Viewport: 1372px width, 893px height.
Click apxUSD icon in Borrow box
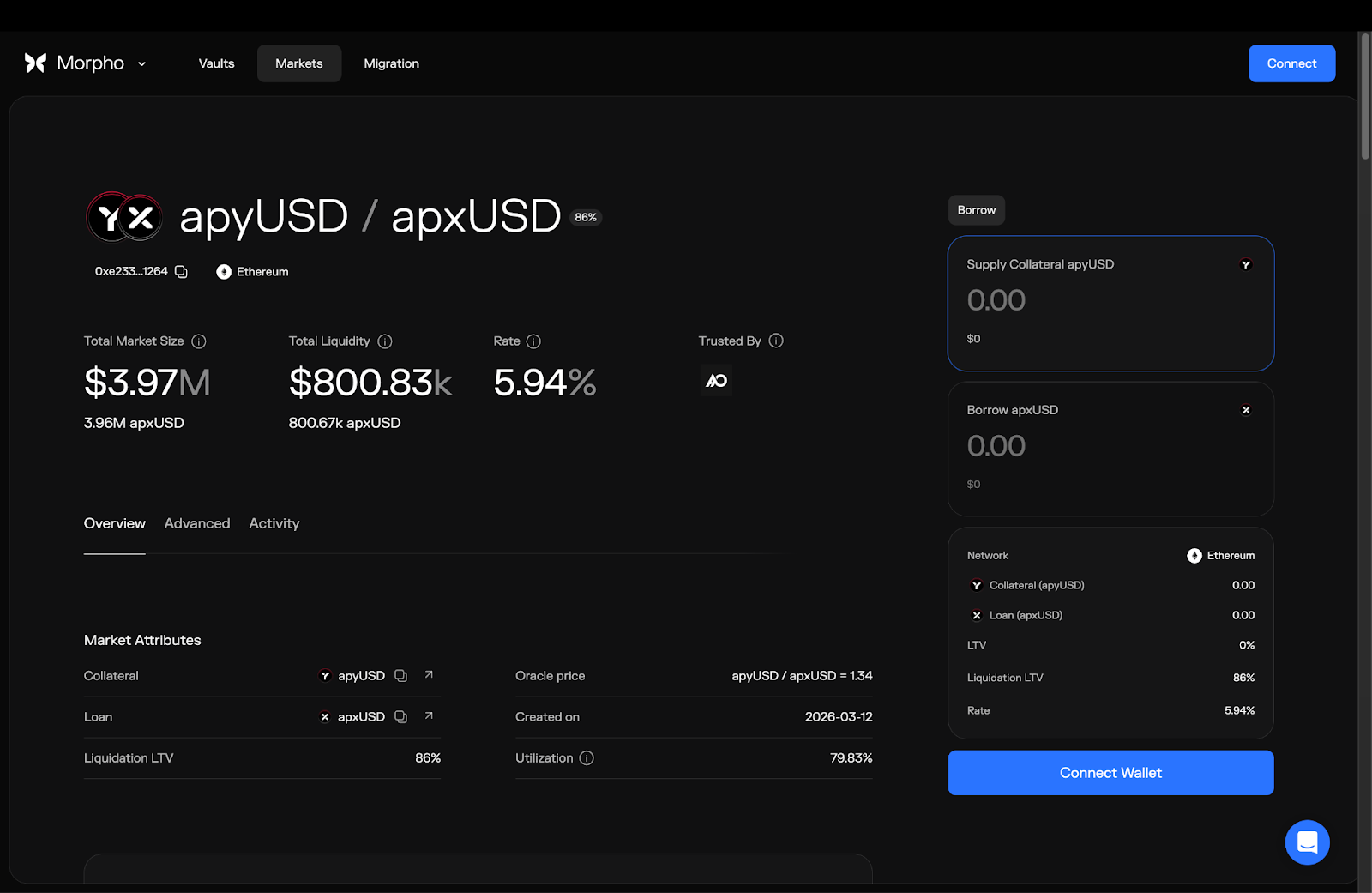1246,410
